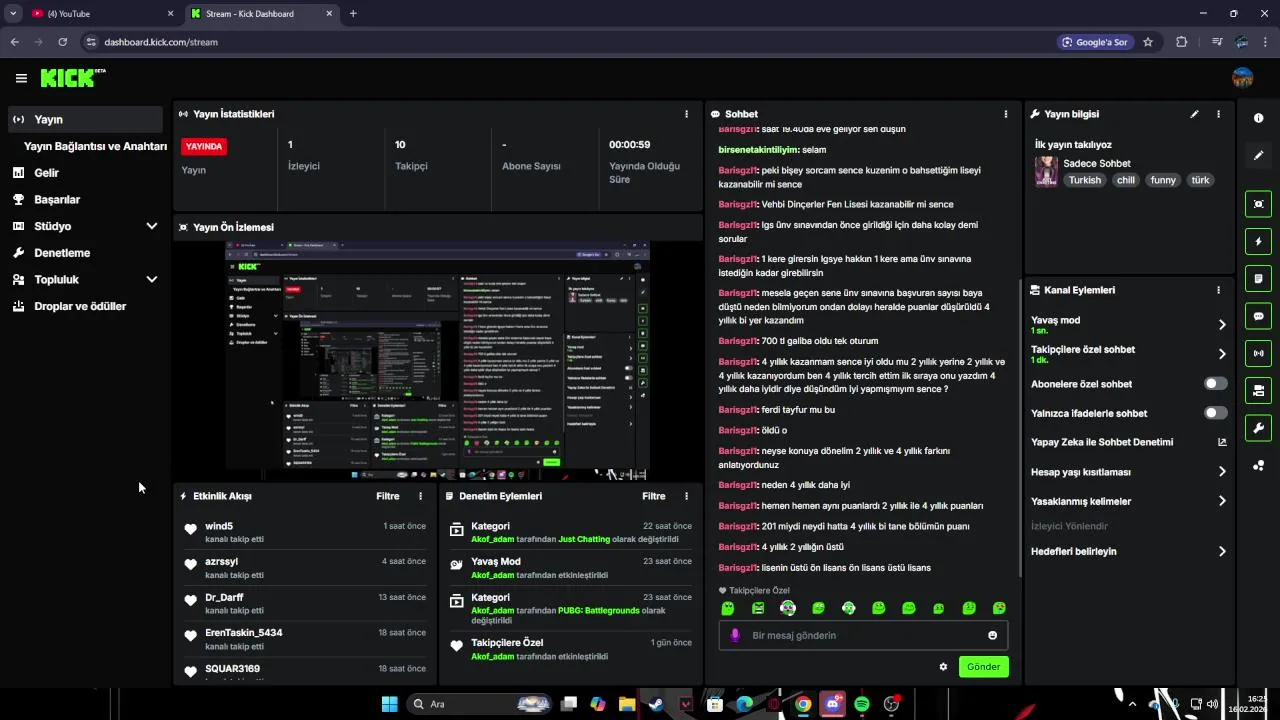This screenshot has width=1280, height=720.
Task: Open Etkinlik Akışı three-dot options
Action: [420, 496]
